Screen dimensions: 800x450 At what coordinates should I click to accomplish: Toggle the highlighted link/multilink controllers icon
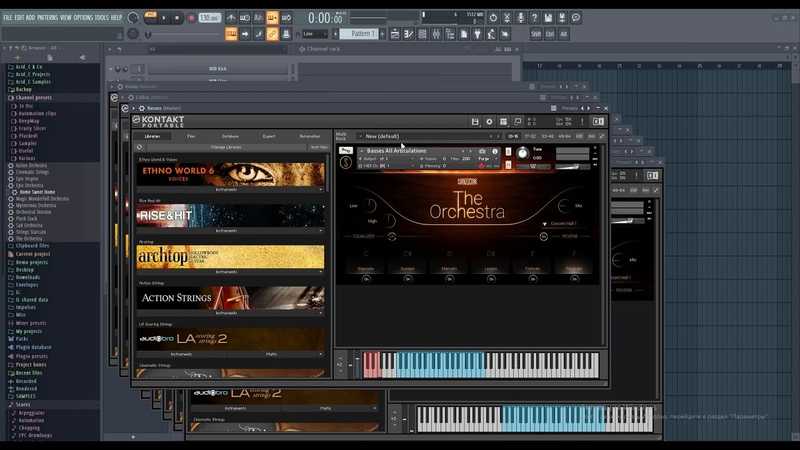[272, 34]
